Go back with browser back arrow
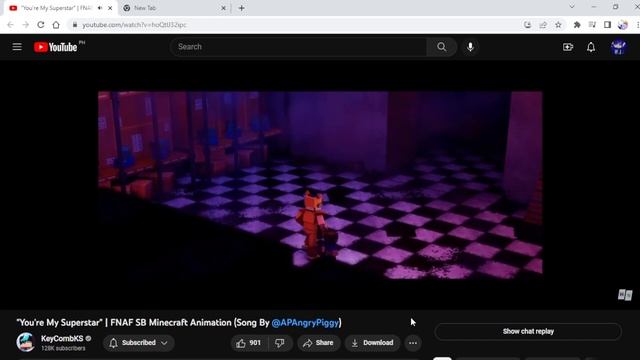640x360 pixels. pos(11,25)
